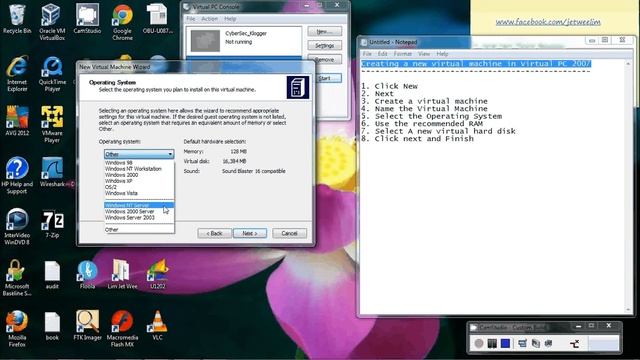Open Notepad Format menu
The width and height of the screenshot is (640, 360).
(x=402, y=54)
